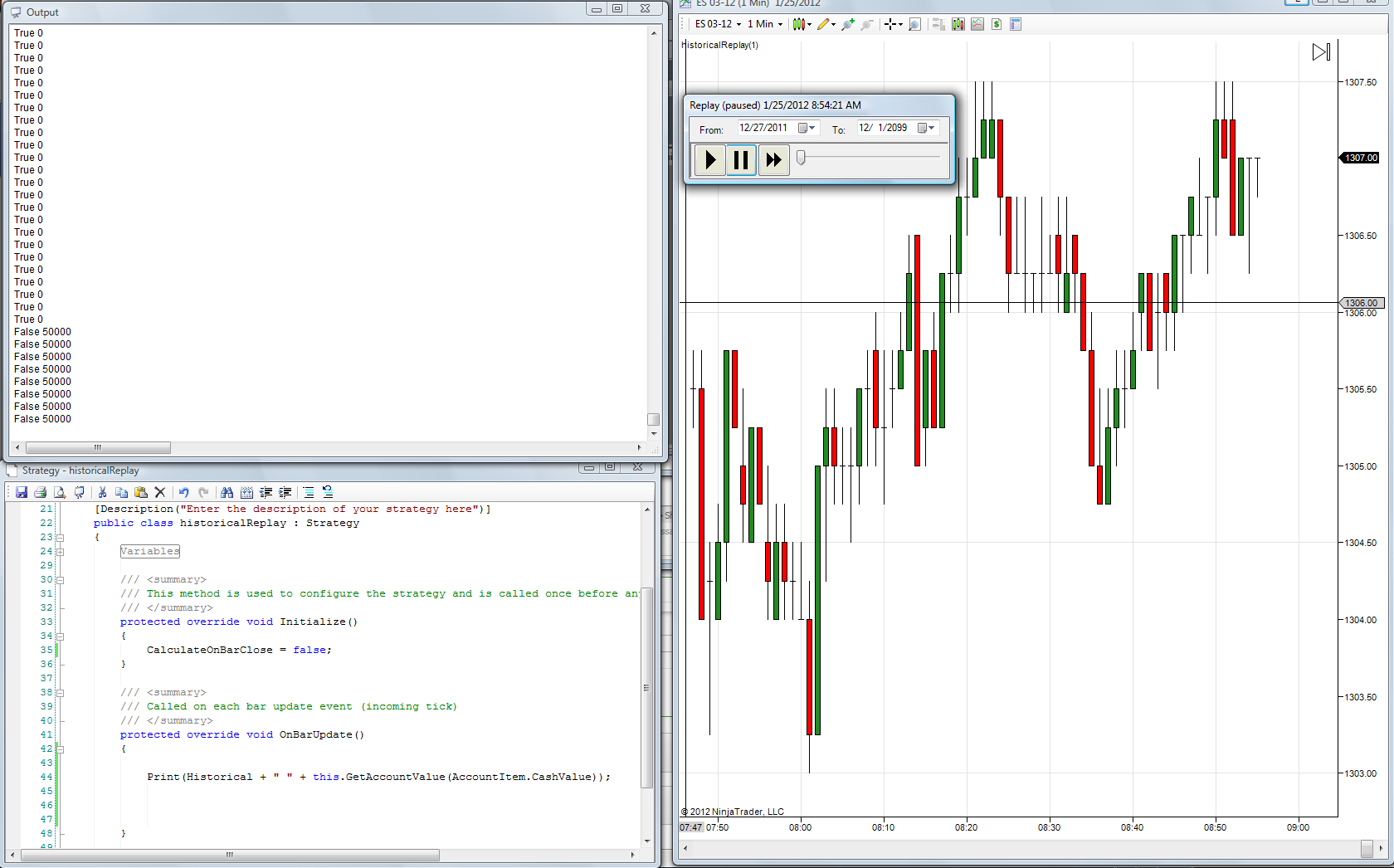The height and width of the screenshot is (868, 1394).
Task: Cut selected code text
Action: [x=102, y=492]
